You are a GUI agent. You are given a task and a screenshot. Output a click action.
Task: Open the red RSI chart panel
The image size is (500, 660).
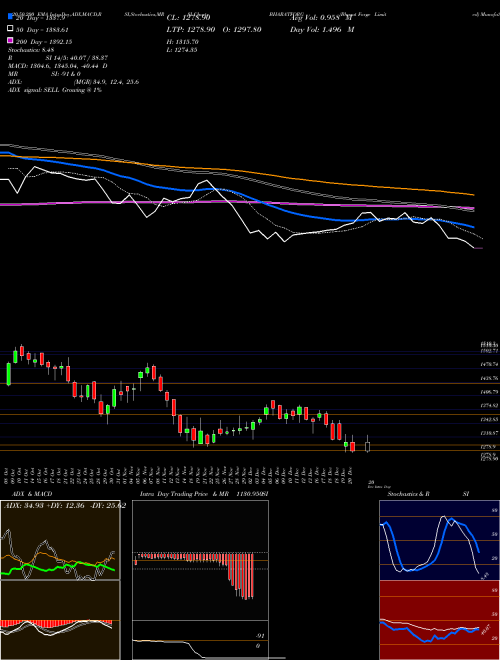[x=440, y=620]
